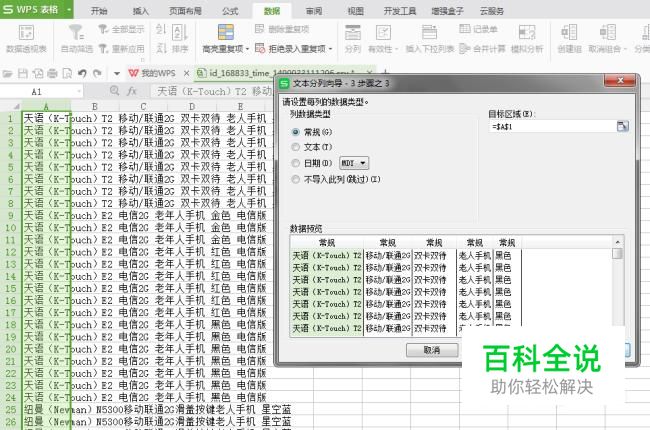Screen dimensions: 650x430
Task: Open the Name Box A1 dropdown arrow
Action: click(79, 91)
